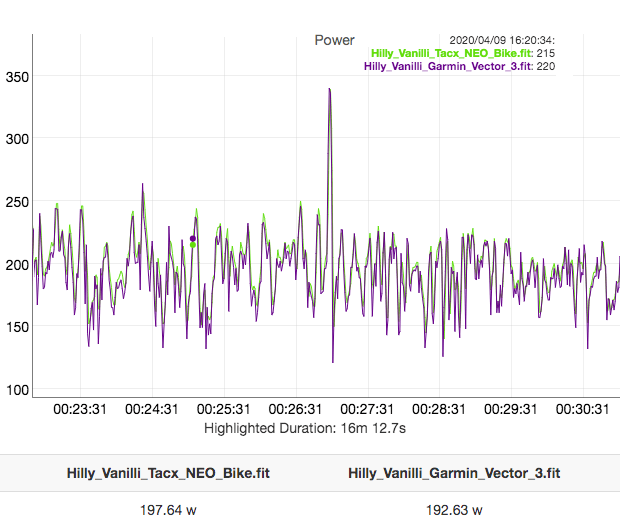Click the Power chart title
The width and height of the screenshot is (620, 523).
[x=334, y=40]
